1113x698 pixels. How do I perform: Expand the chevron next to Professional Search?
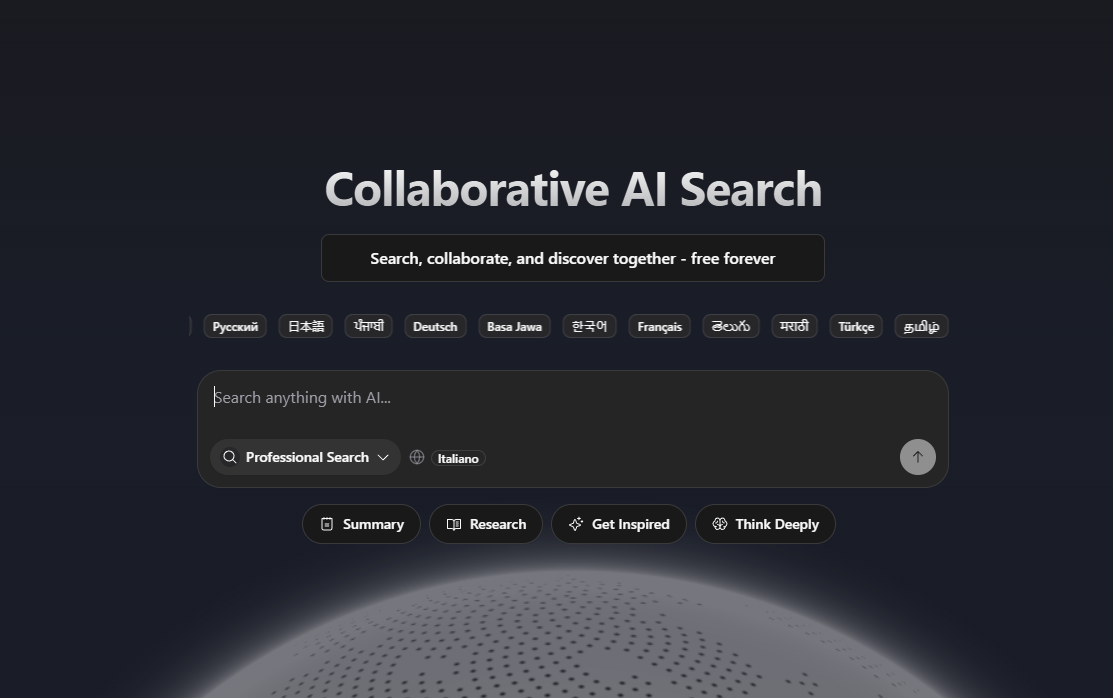coord(383,457)
